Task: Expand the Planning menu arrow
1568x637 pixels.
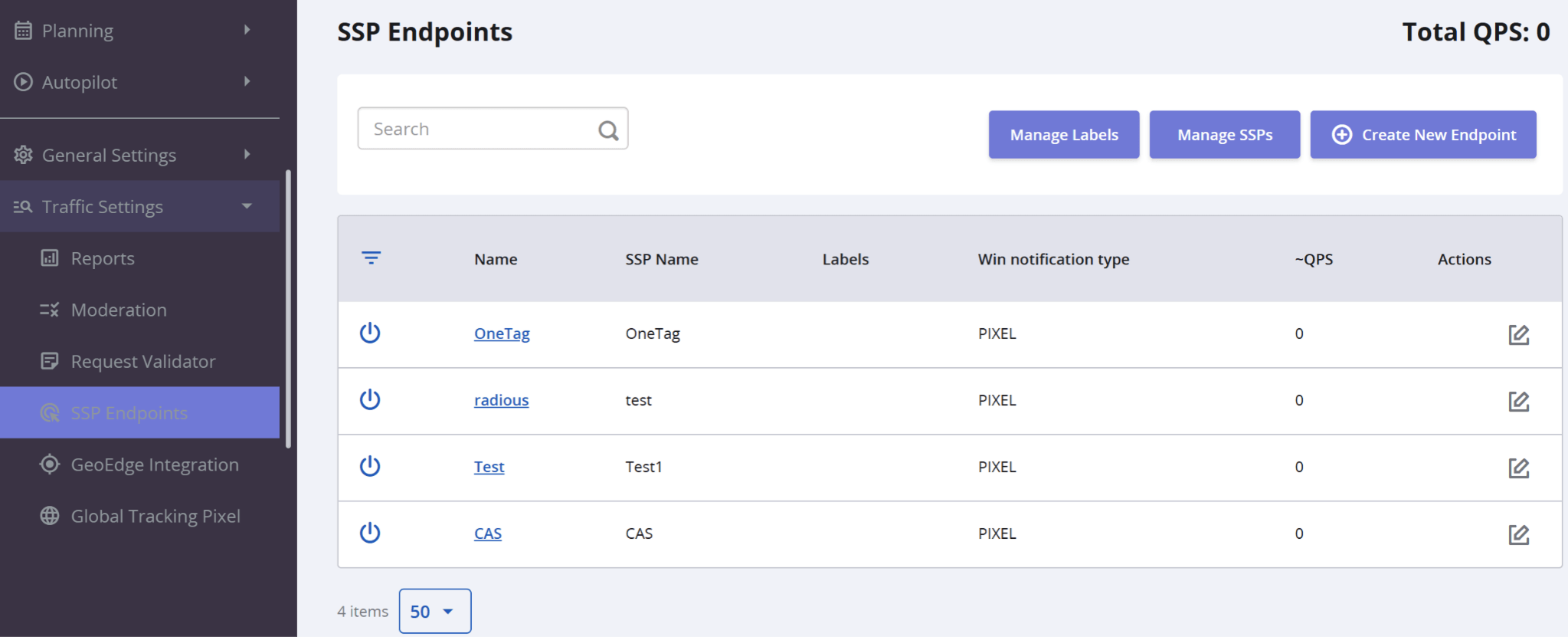Action: click(x=247, y=30)
